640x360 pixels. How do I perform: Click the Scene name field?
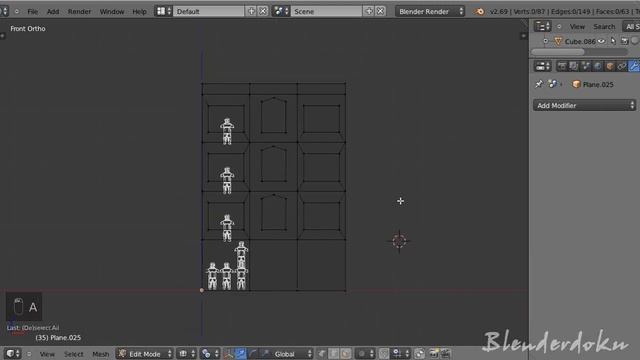[x=327, y=11]
